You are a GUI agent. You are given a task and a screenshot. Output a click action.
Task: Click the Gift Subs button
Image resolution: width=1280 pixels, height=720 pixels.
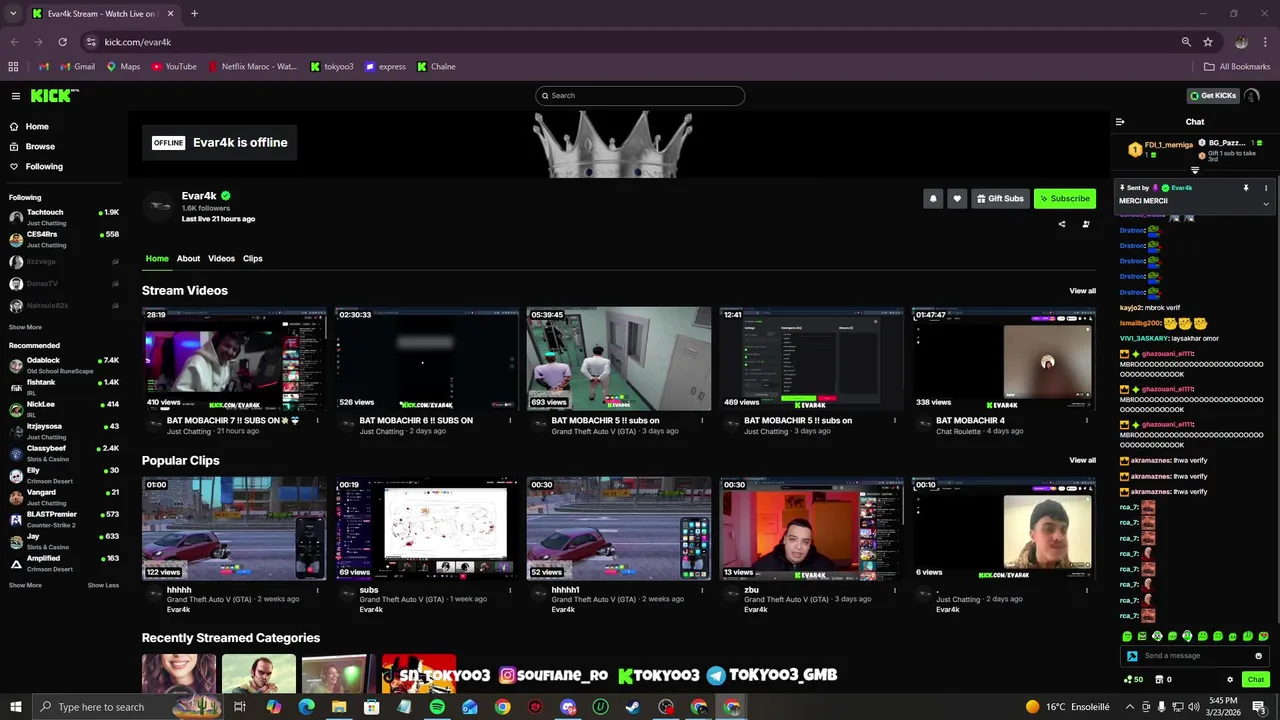point(1000,198)
